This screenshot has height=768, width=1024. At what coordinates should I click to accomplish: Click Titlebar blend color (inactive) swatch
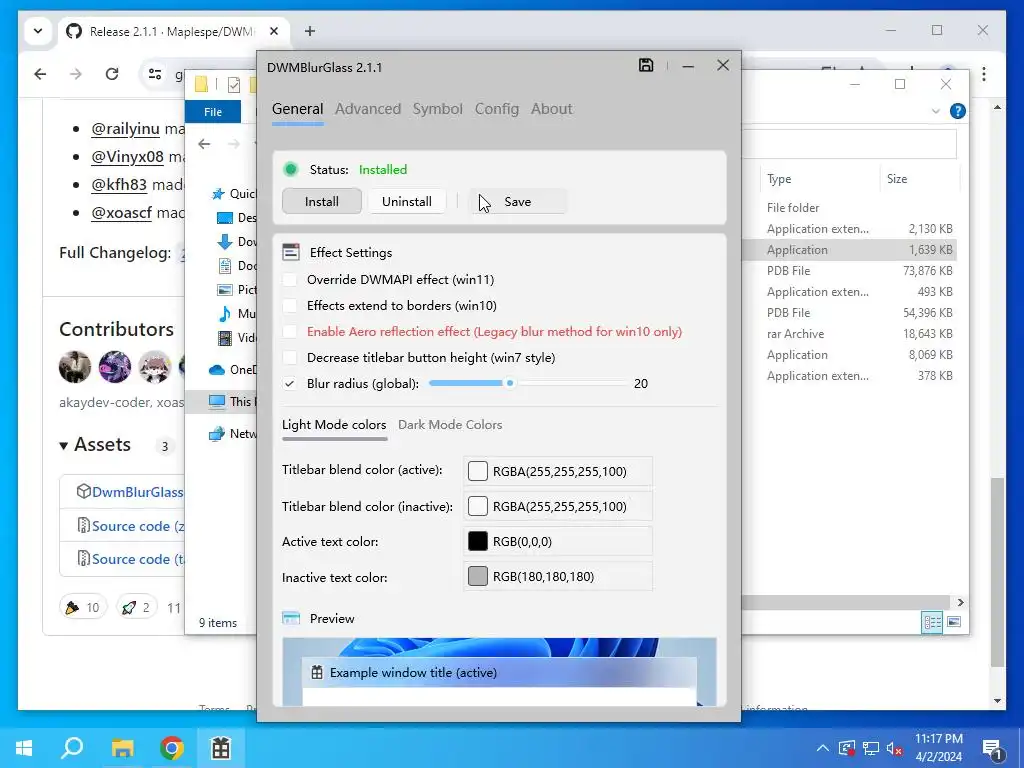click(477, 506)
